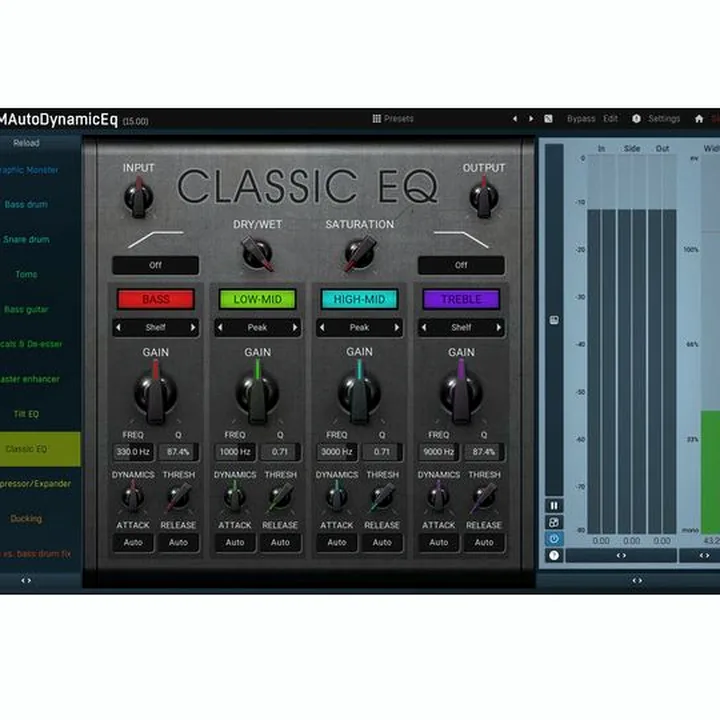Open meter help question mark icon
The height and width of the screenshot is (720, 720).
(554, 556)
